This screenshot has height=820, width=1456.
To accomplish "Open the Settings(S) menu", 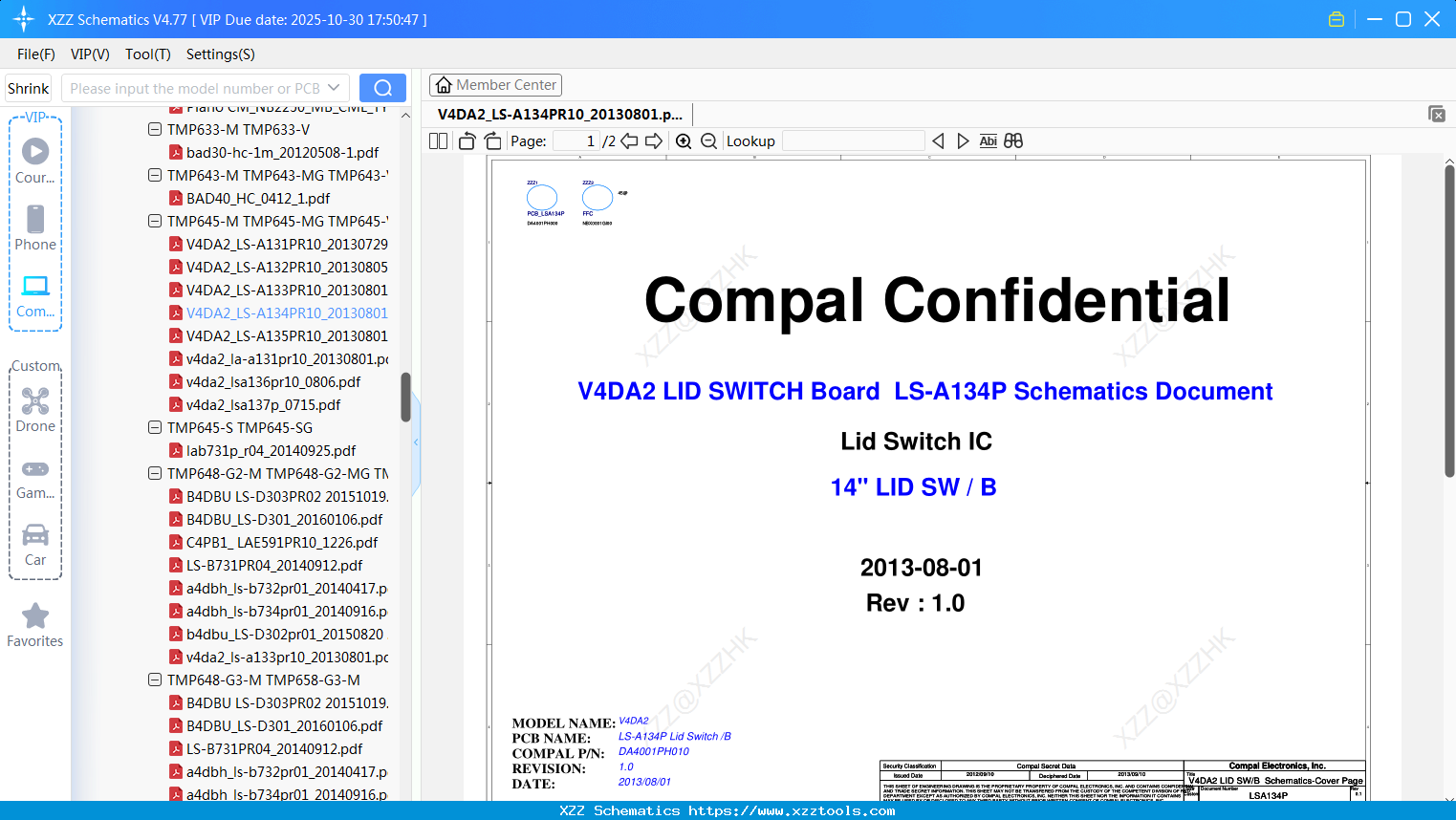I will pos(221,54).
